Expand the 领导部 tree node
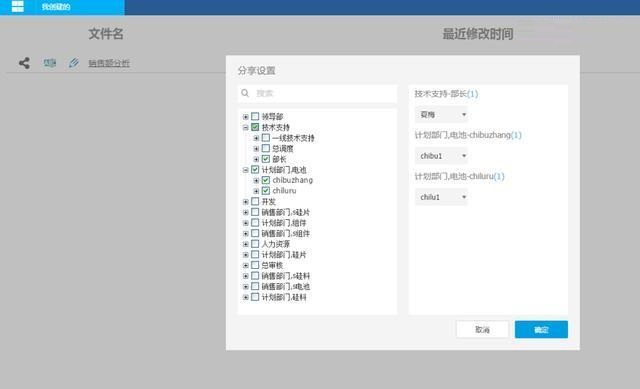The height and width of the screenshot is (389, 640). point(246,117)
